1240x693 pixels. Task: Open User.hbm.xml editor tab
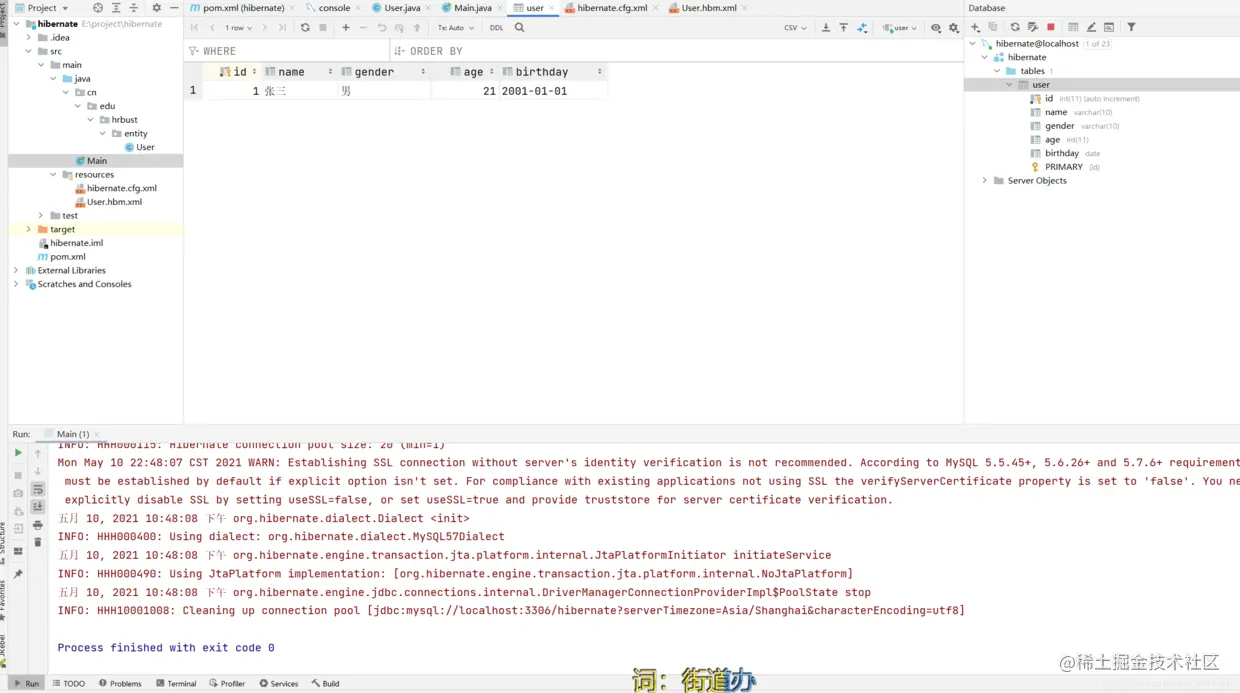[709, 8]
